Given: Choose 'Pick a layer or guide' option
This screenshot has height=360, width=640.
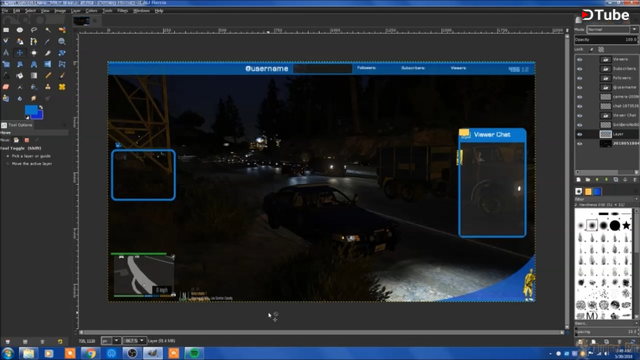Looking at the screenshot, I should [28, 156].
